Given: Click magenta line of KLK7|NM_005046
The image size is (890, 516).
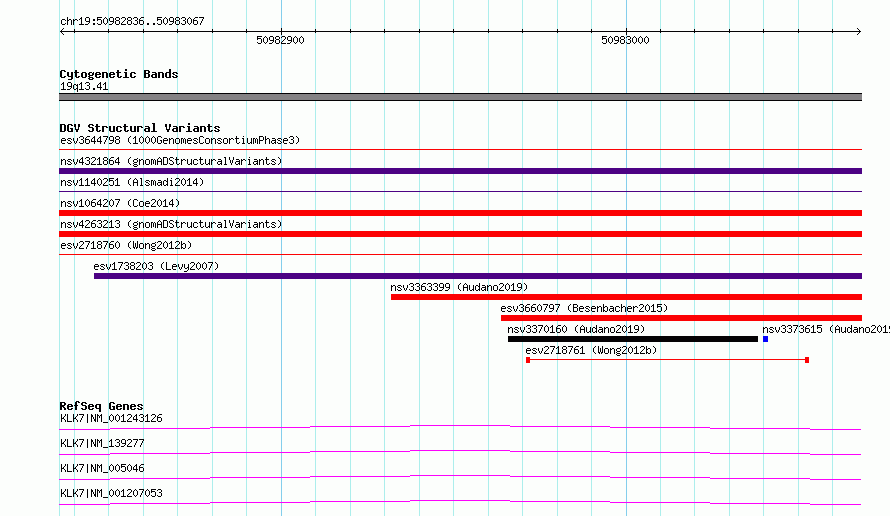Looking at the screenshot, I should point(460,477).
